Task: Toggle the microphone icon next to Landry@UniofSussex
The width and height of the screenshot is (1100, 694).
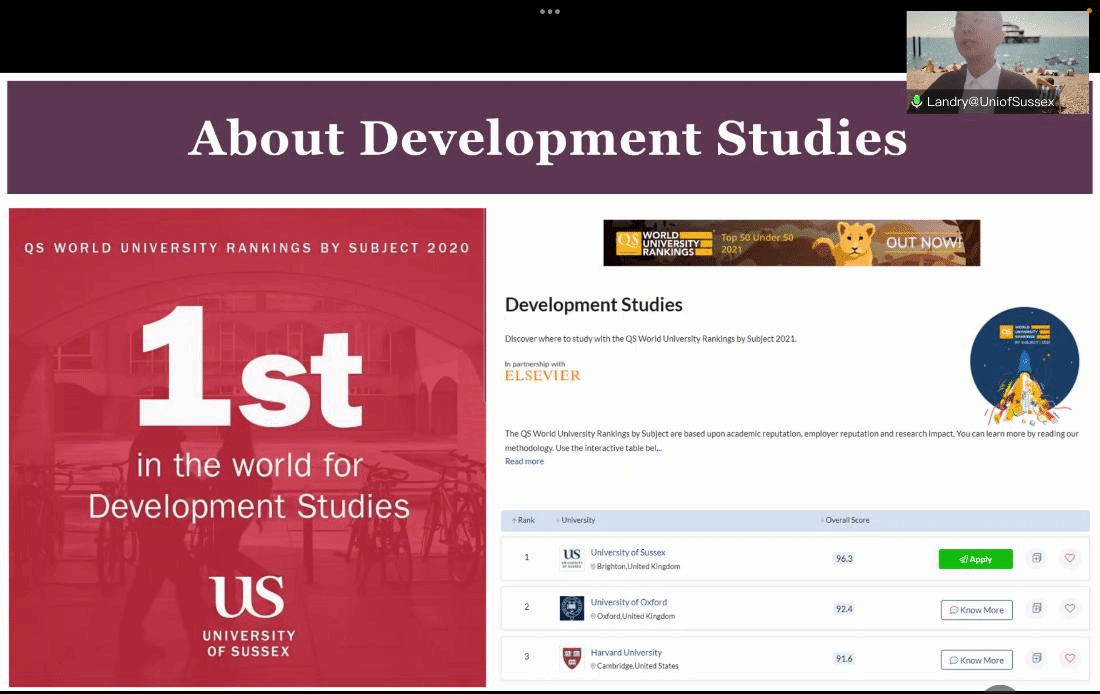Action: pos(916,102)
